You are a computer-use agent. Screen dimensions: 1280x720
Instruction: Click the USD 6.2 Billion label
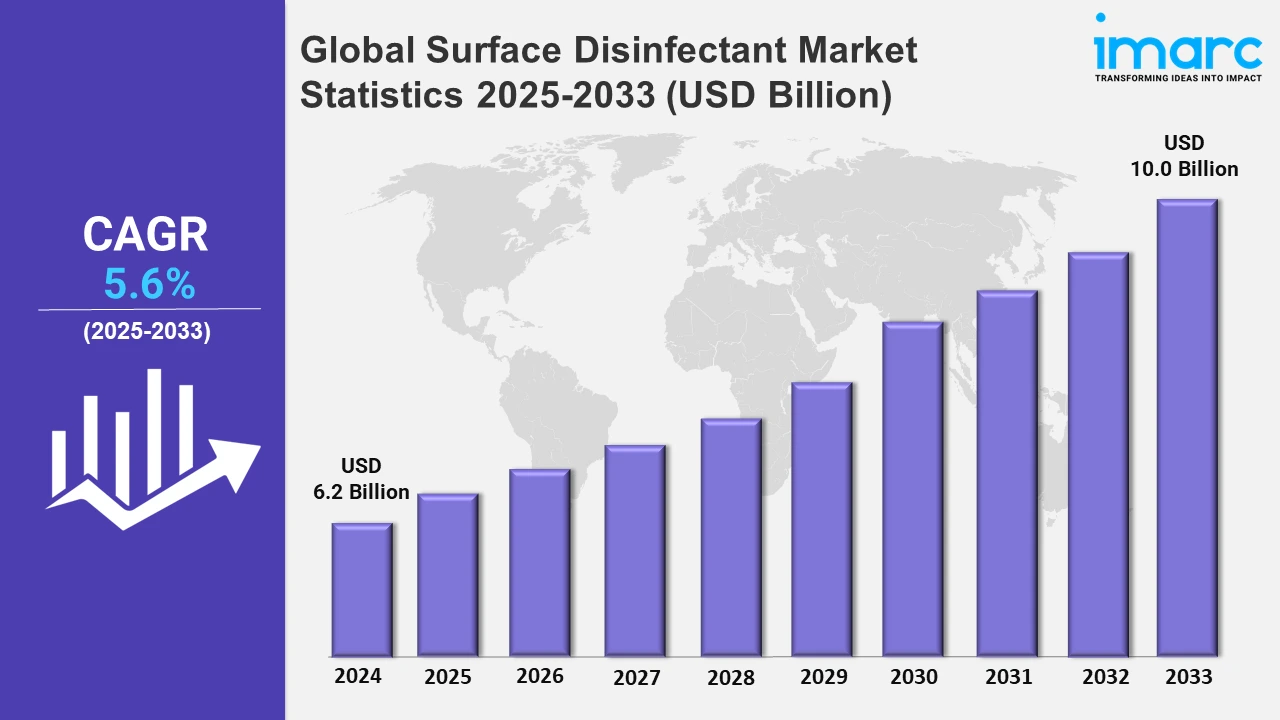pos(361,479)
